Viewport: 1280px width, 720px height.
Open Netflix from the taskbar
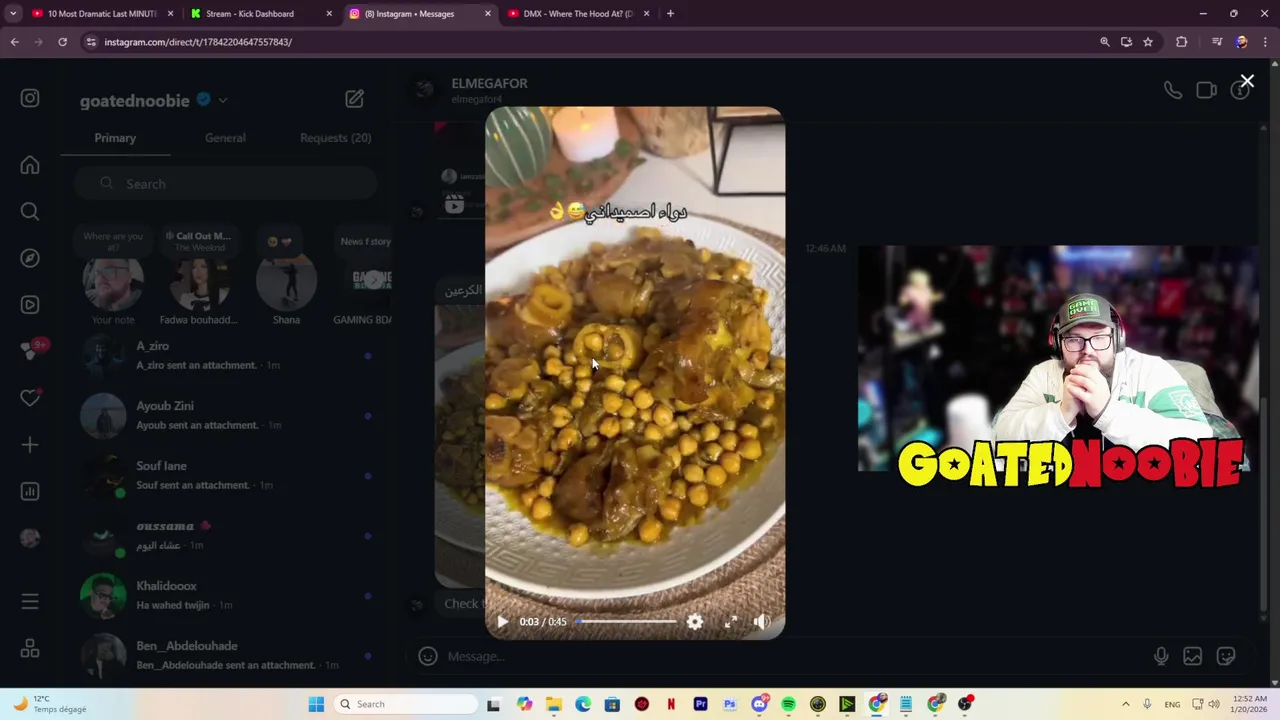(671, 704)
